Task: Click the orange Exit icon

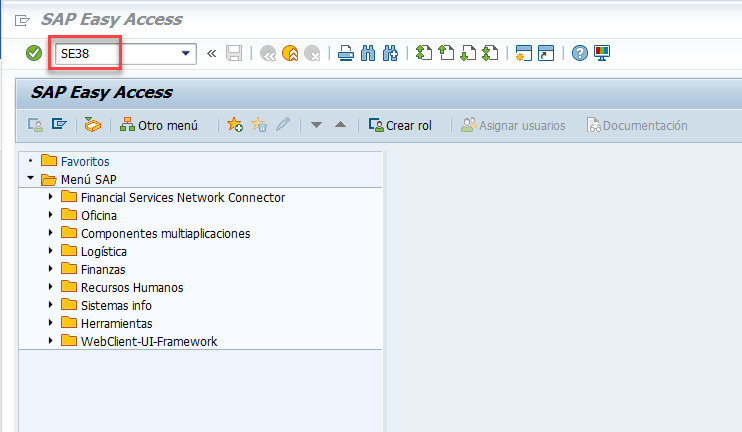Action: coord(290,53)
